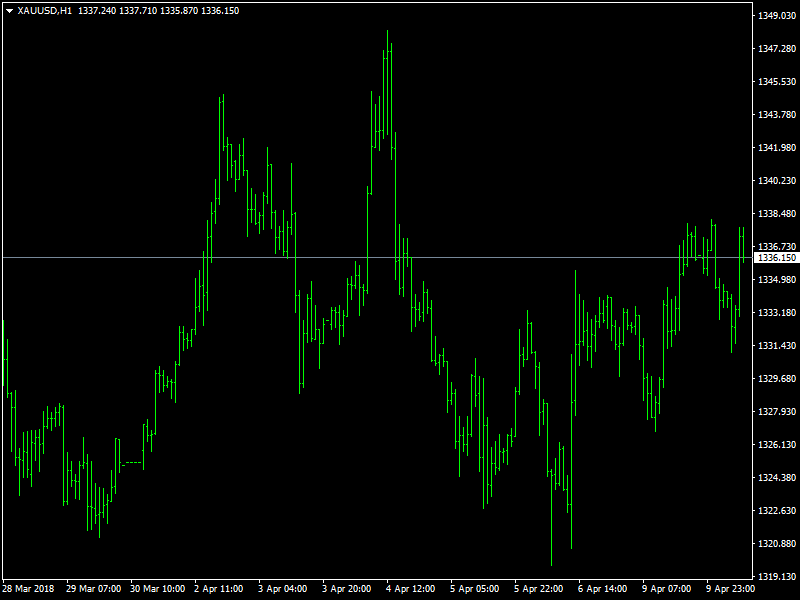Click the 1331.430 price axis label

[x=777, y=346]
